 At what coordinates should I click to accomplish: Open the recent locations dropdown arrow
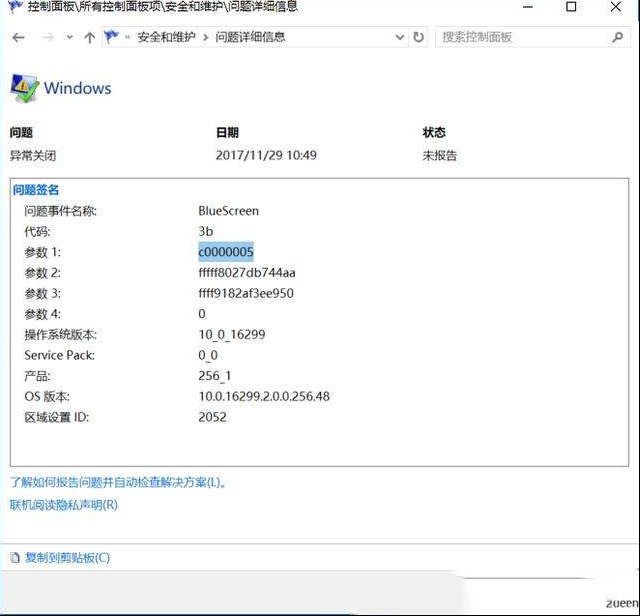69,38
